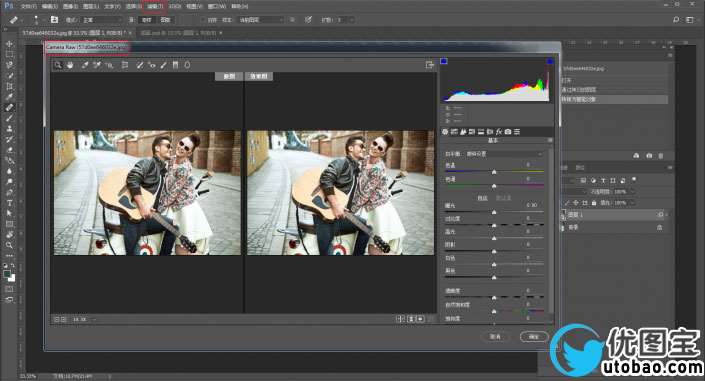Select the Type tool in Photoshop toolbar

tap(9, 203)
